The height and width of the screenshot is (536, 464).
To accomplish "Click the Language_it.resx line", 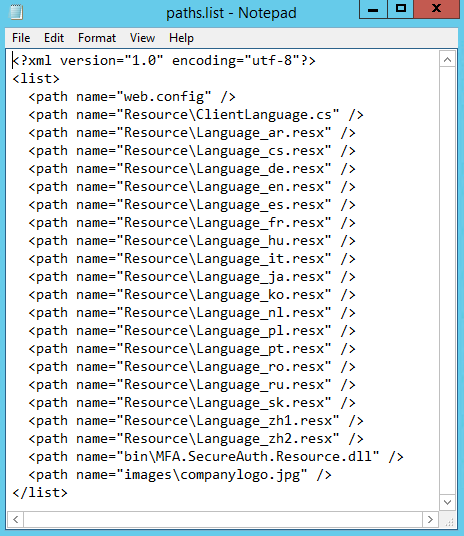I will (192, 259).
